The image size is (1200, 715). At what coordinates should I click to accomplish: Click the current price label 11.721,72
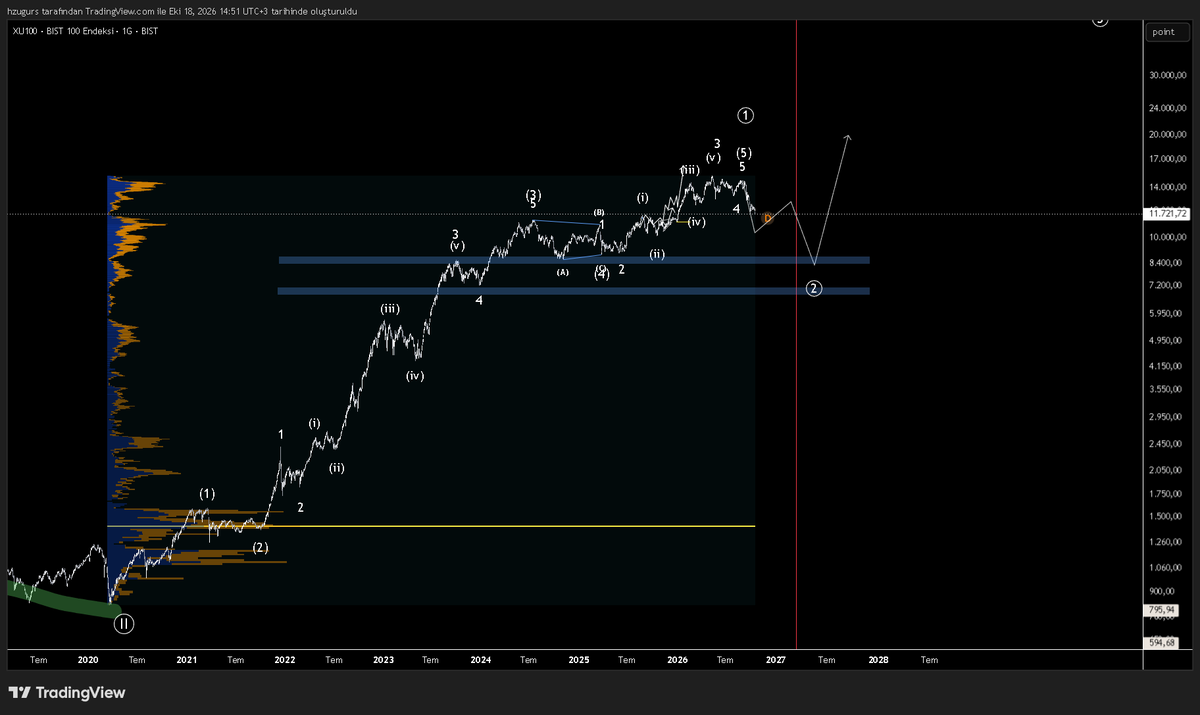click(1168, 213)
